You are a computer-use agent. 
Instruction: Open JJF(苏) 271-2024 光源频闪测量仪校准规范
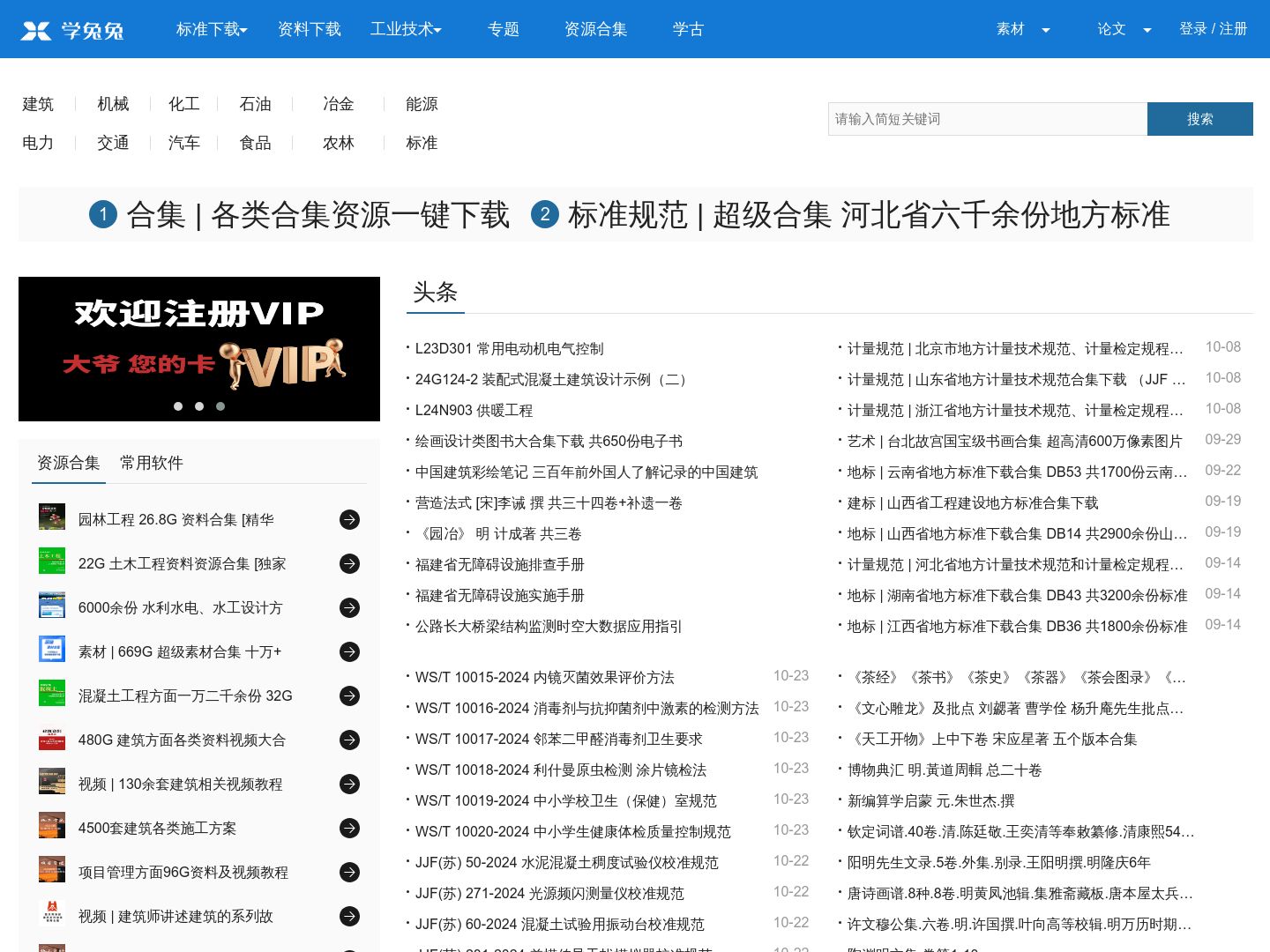click(549, 894)
